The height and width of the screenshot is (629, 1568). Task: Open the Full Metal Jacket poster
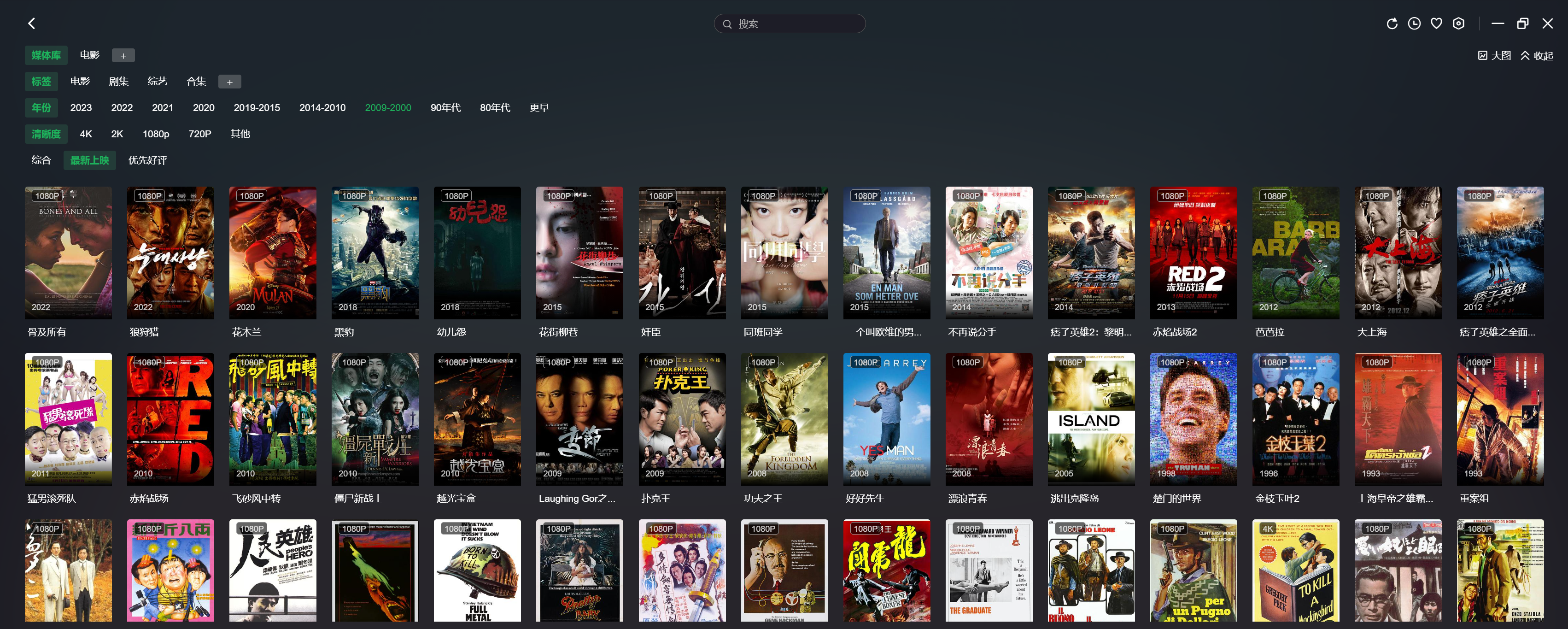477,570
